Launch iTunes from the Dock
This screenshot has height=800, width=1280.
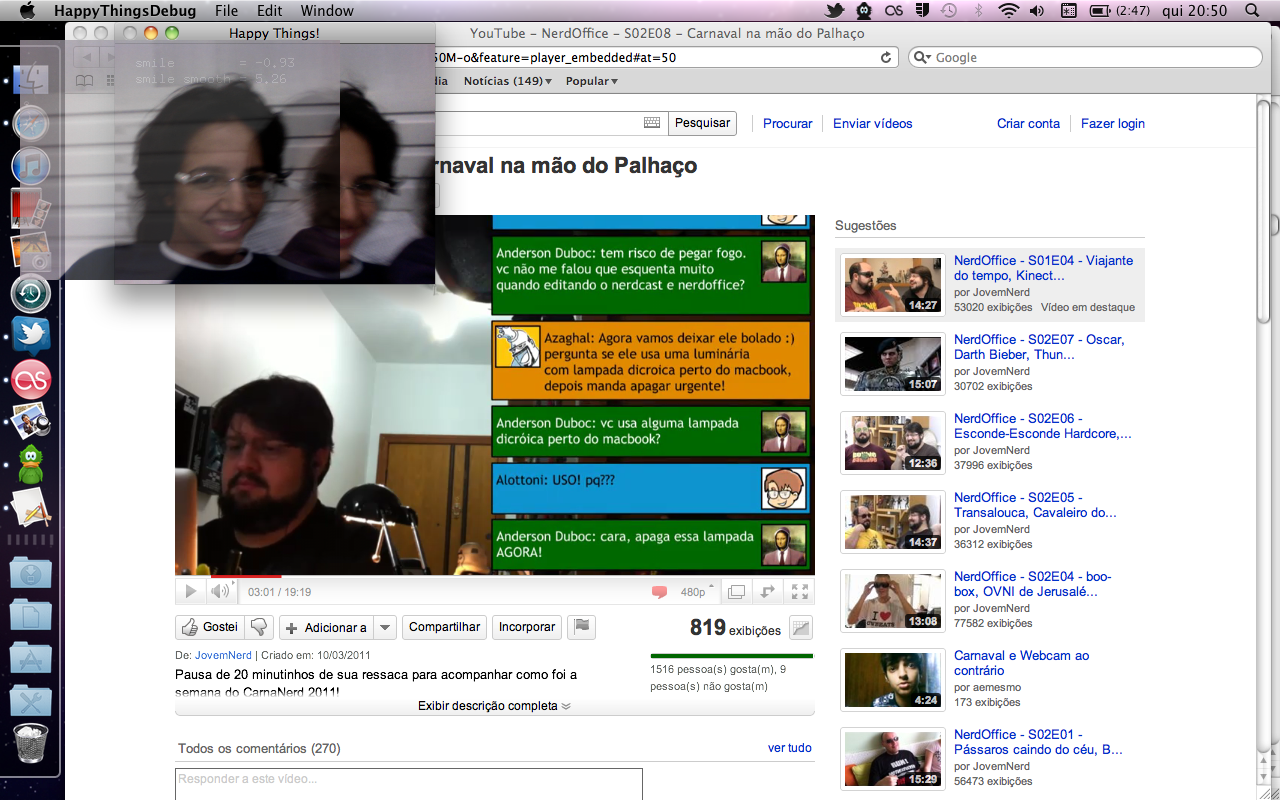[31, 166]
